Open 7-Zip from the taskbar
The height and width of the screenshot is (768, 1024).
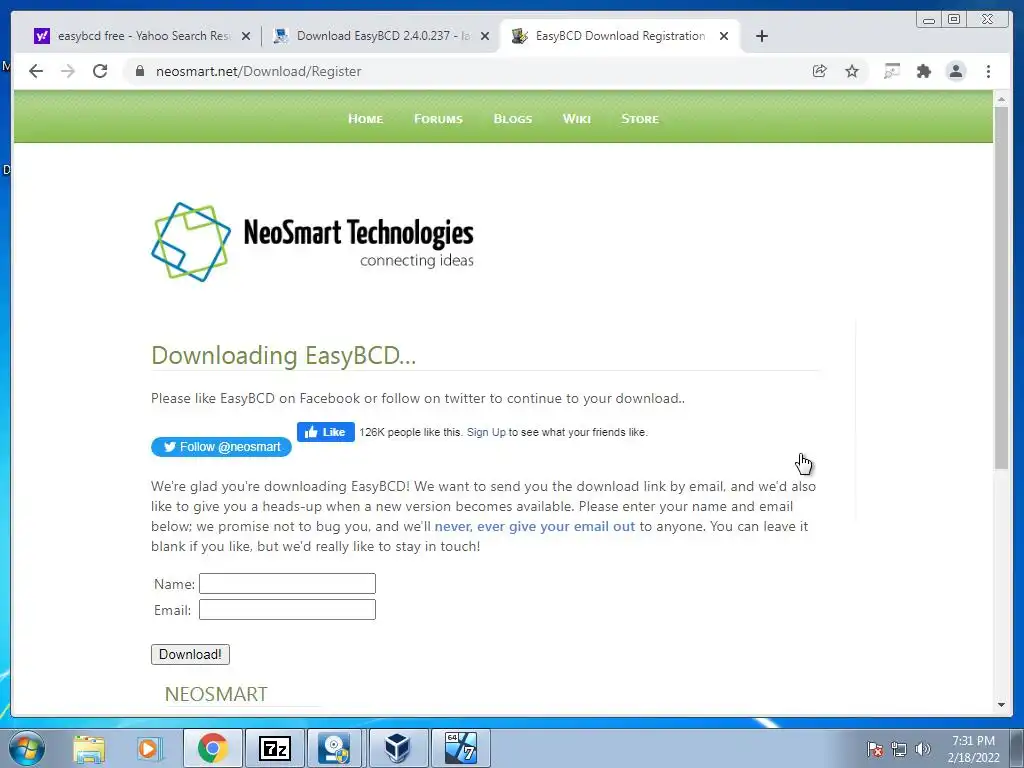(274, 748)
